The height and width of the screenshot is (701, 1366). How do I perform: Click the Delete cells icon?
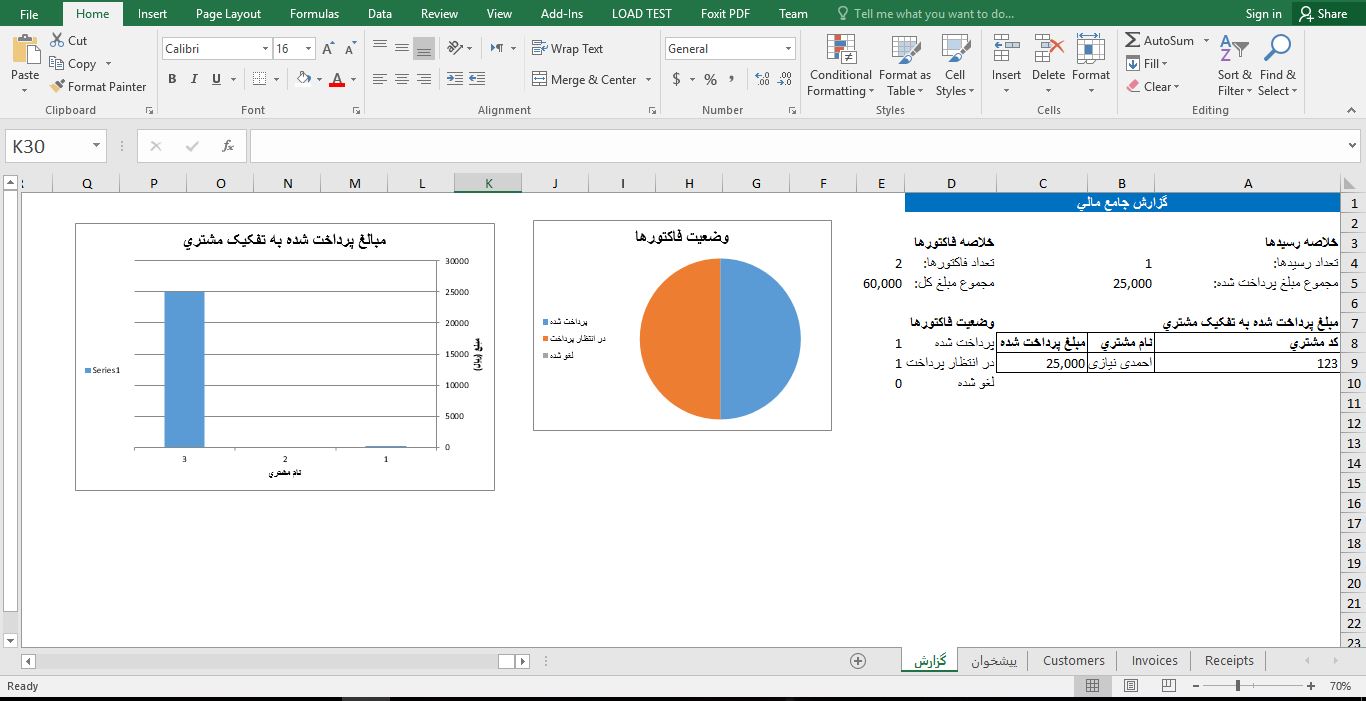point(1048,50)
